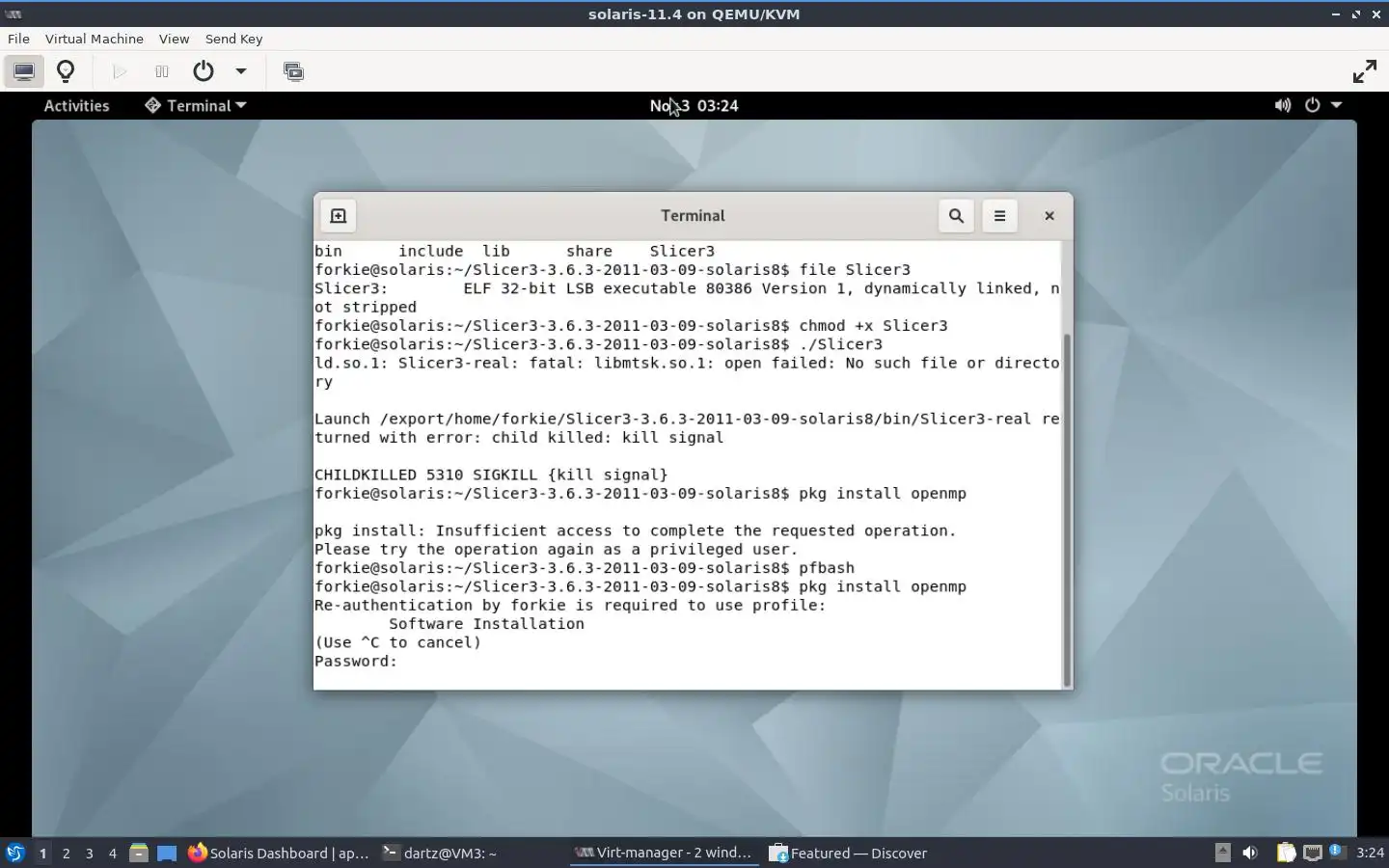Screen dimensions: 1389x868
Task: Open virt-manager window menu icon
Action: tap(14, 14)
